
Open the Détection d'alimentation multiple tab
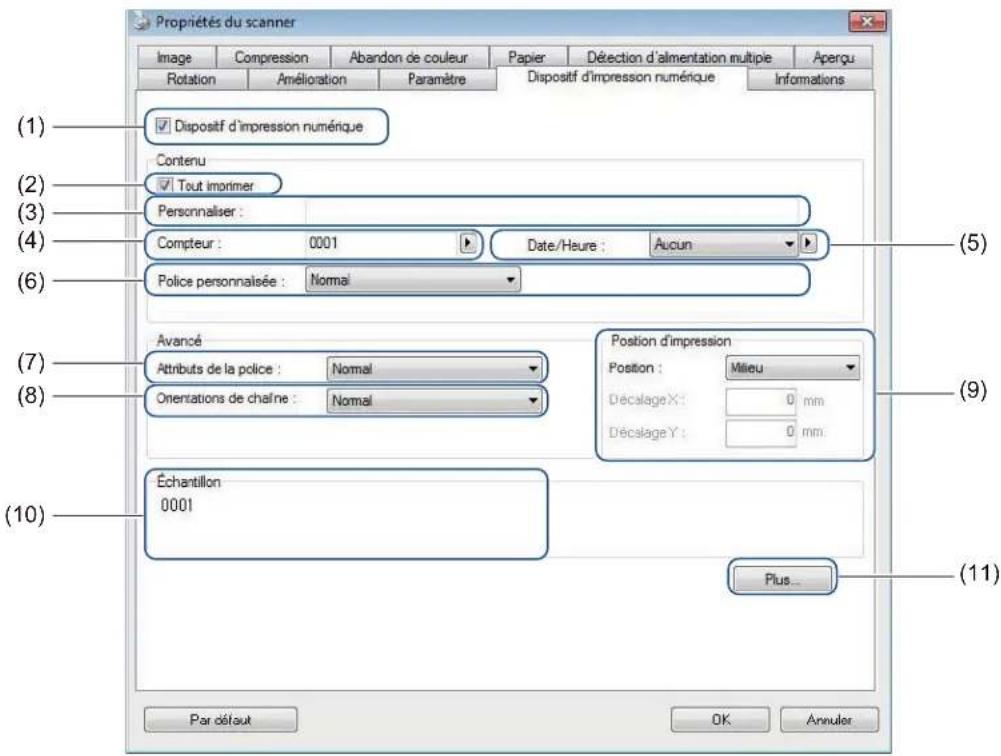pyautogui.click(x=679, y=57)
